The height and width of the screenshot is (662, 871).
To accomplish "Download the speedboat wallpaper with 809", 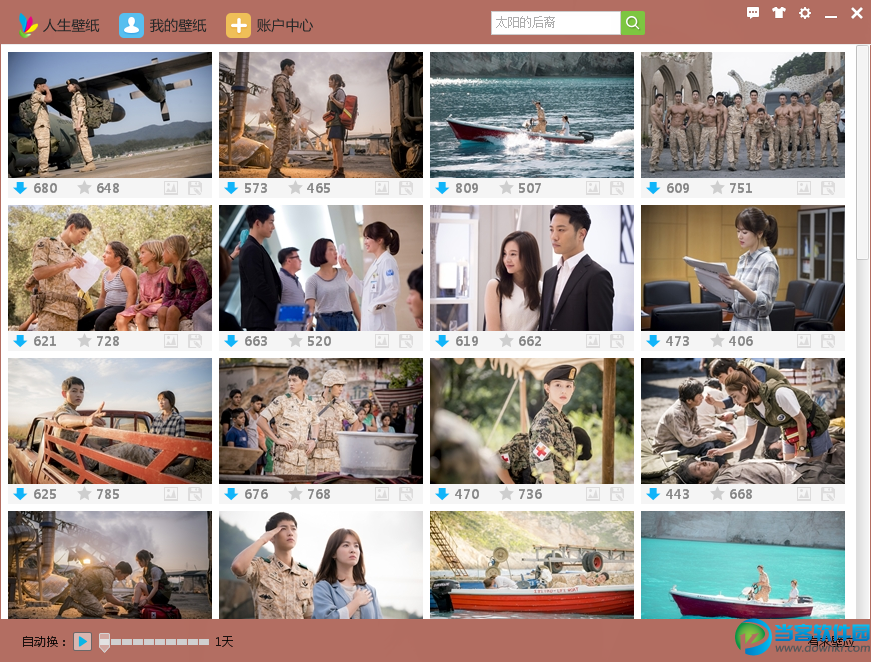I will 442,188.
